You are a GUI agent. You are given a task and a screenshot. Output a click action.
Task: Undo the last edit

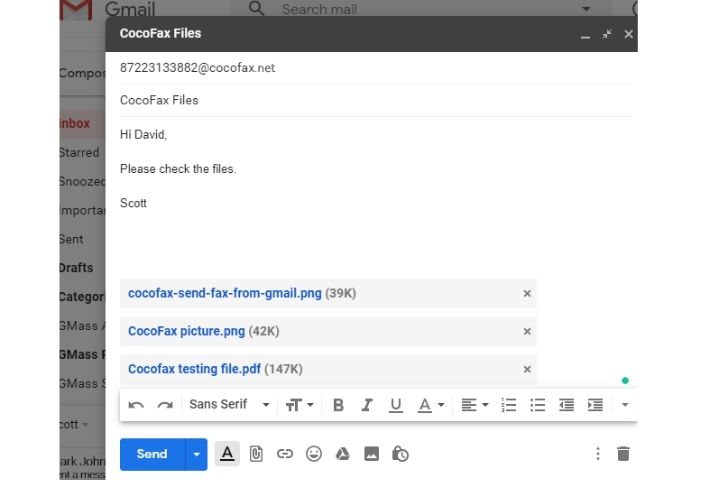136,405
